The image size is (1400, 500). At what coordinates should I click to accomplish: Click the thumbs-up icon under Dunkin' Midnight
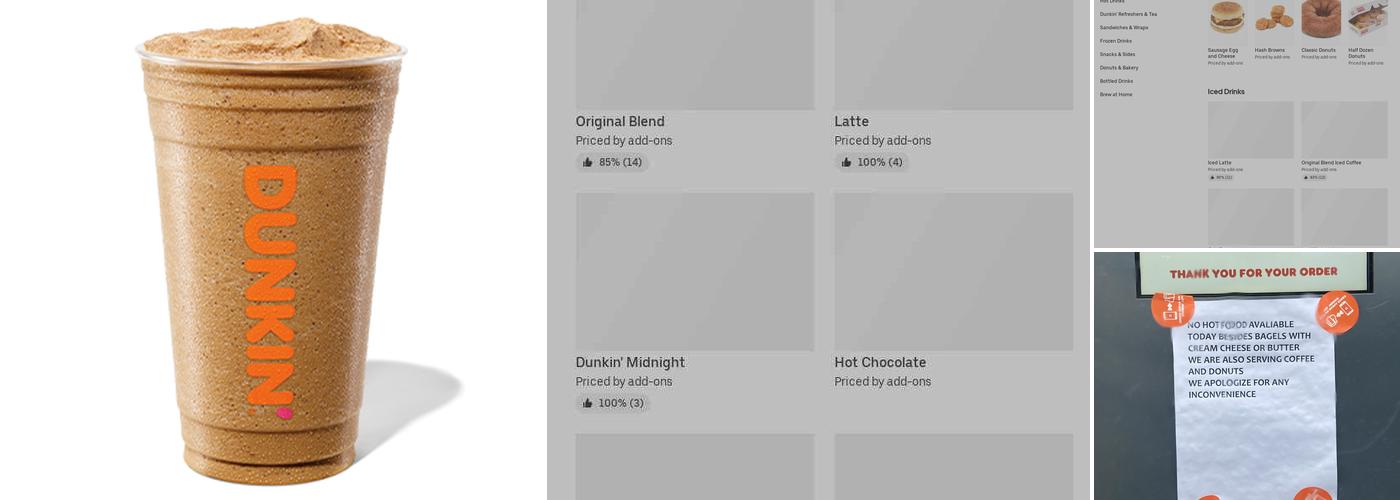pos(588,403)
